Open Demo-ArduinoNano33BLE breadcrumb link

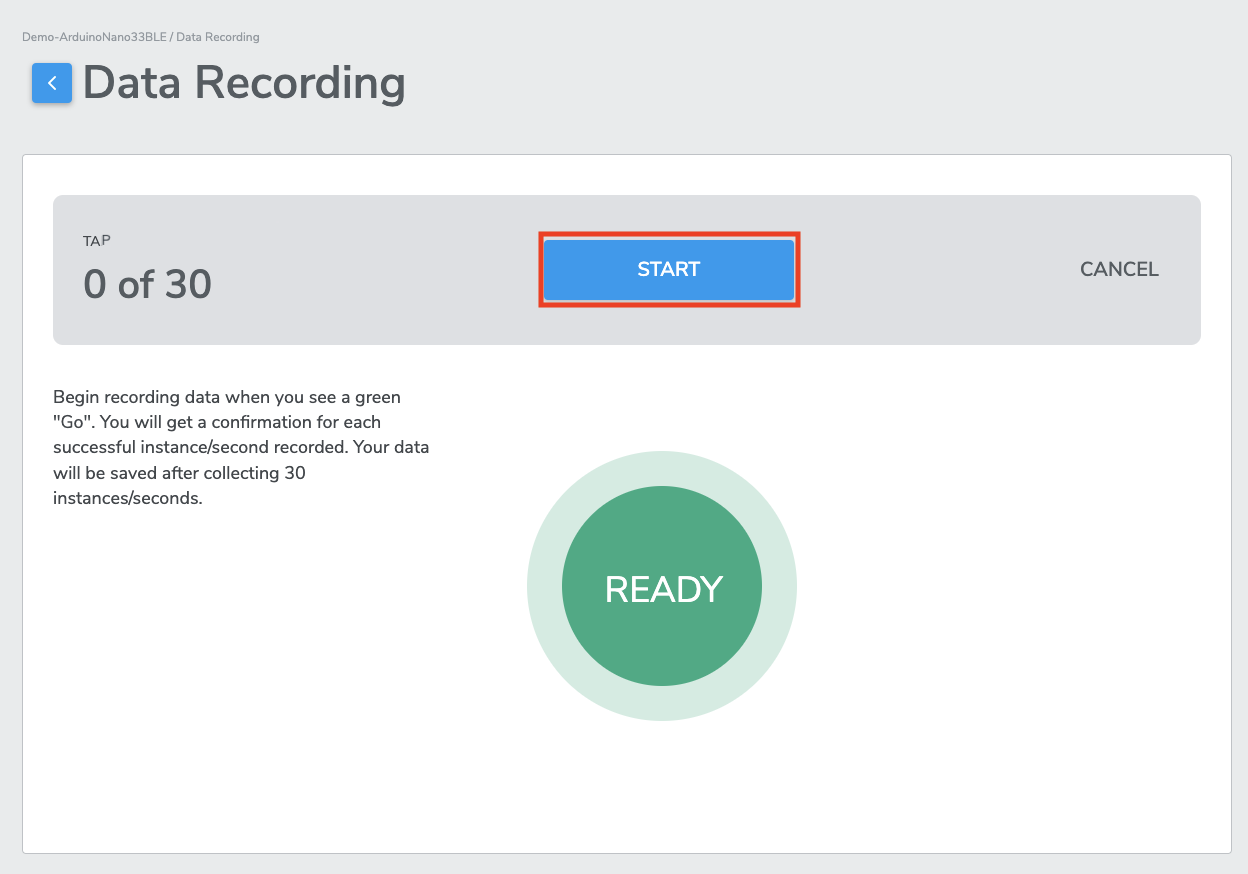[x=94, y=37]
